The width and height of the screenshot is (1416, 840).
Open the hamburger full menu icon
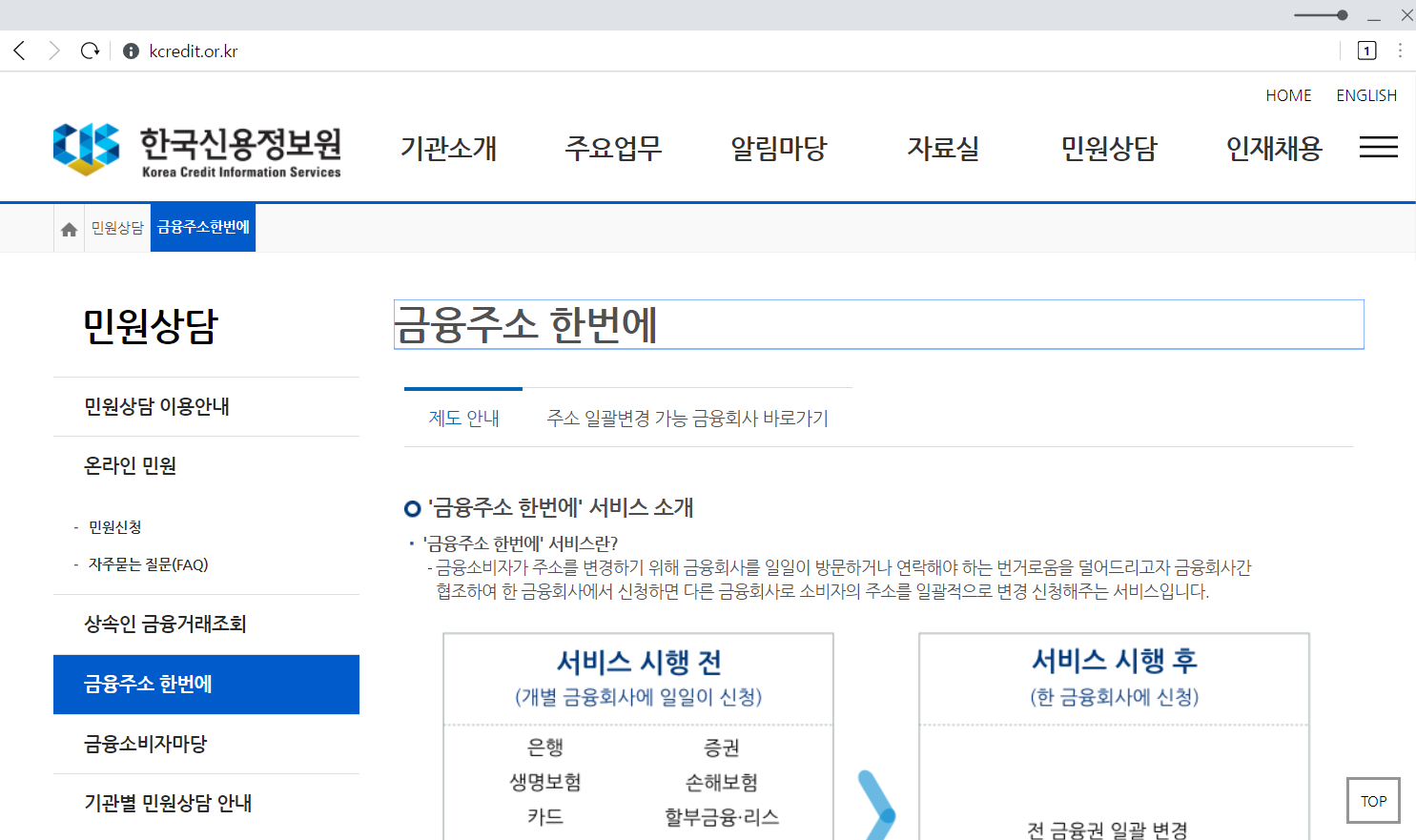coord(1378,147)
